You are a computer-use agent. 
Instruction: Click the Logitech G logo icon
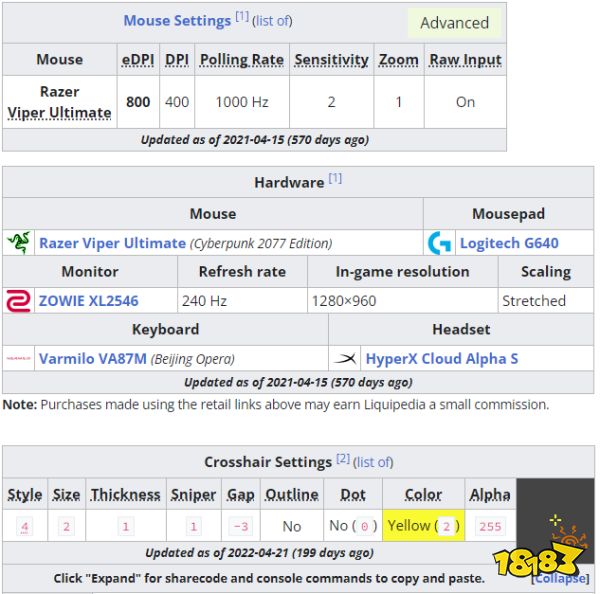pos(439,243)
